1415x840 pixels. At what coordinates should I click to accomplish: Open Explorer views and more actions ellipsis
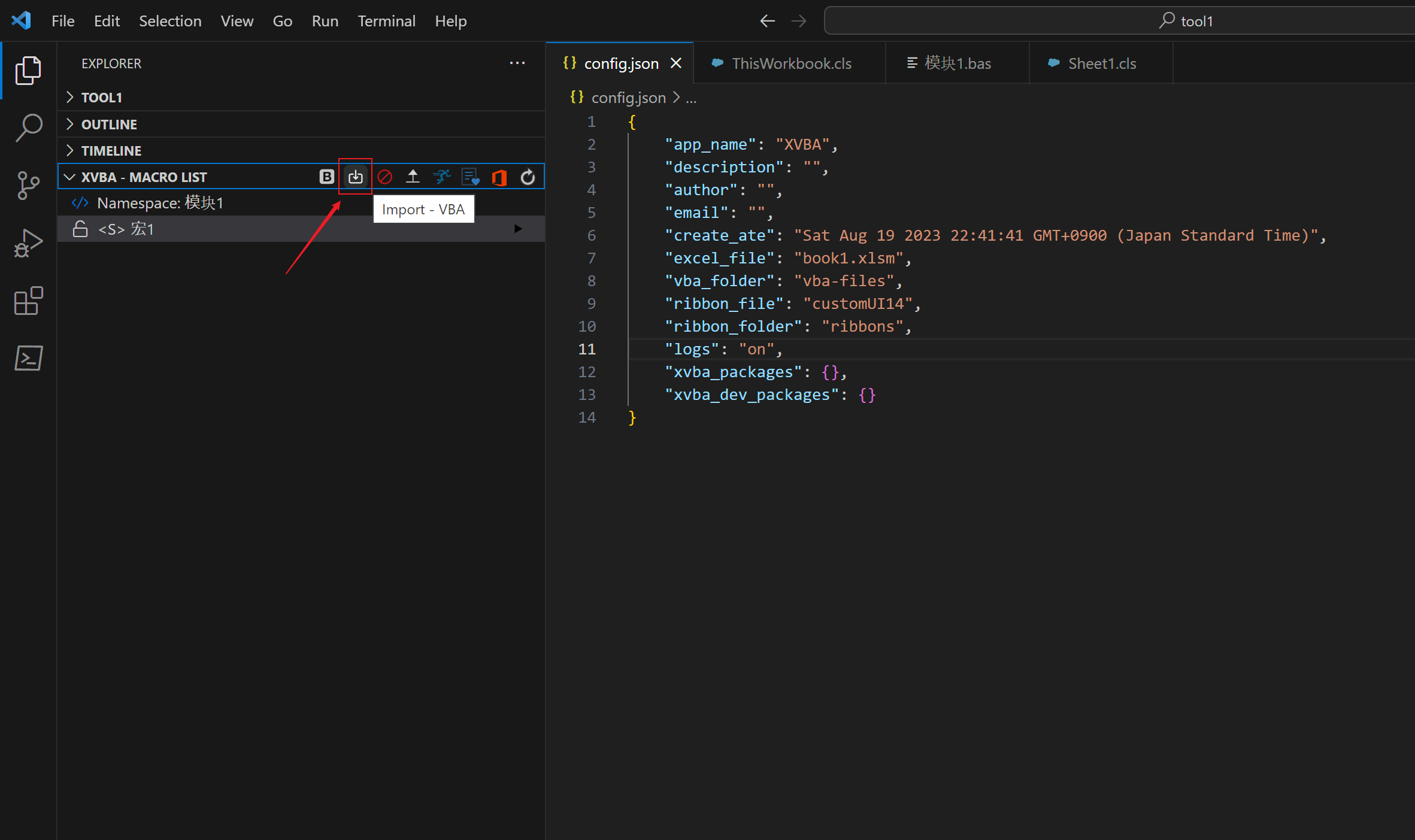(517, 63)
